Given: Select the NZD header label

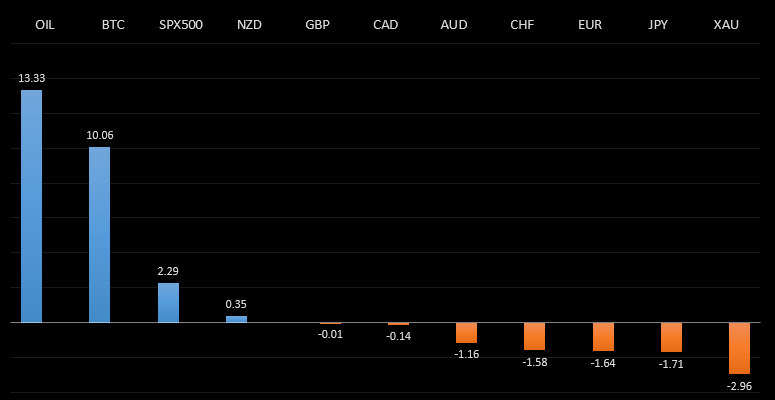Looking at the screenshot, I should click(x=249, y=24).
